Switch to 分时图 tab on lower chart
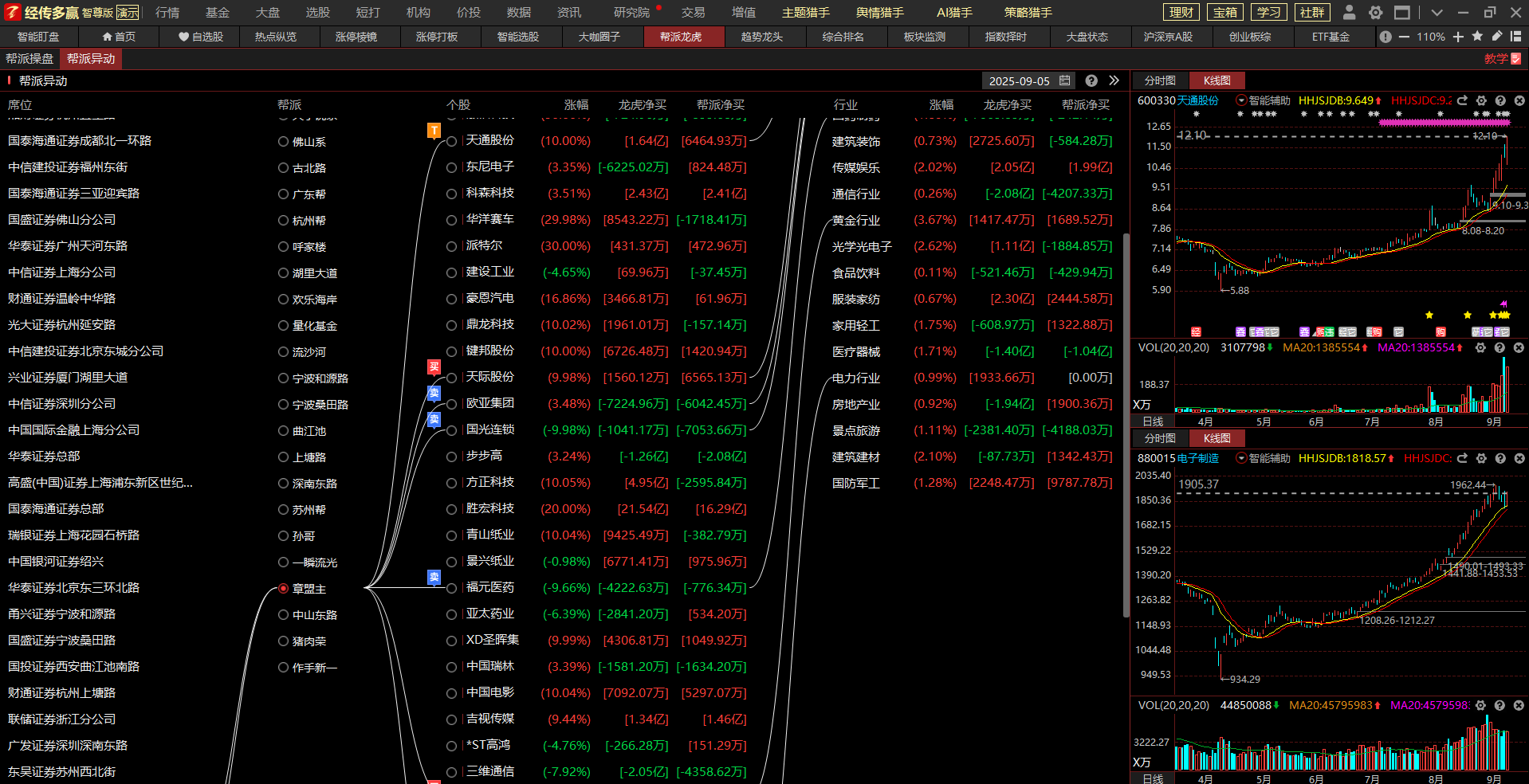Viewport: 1529px width, 784px height. click(1160, 438)
